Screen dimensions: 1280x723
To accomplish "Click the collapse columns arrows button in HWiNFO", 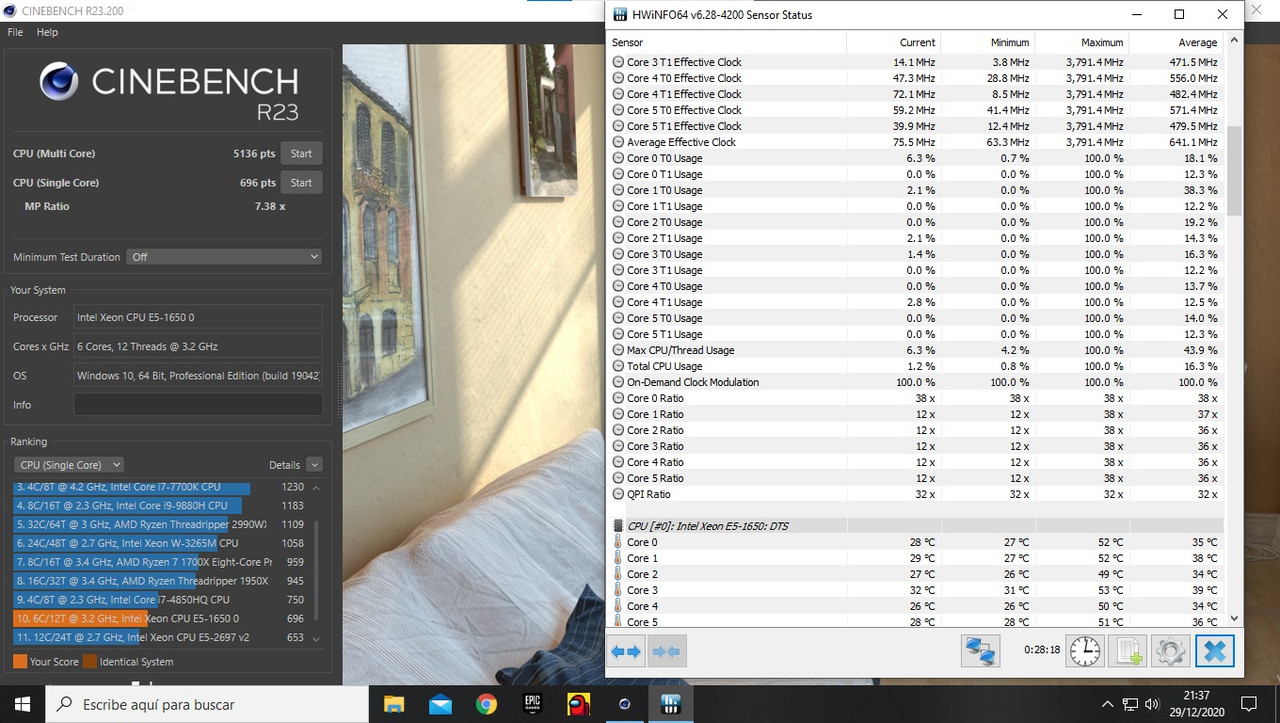I will coord(666,651).
